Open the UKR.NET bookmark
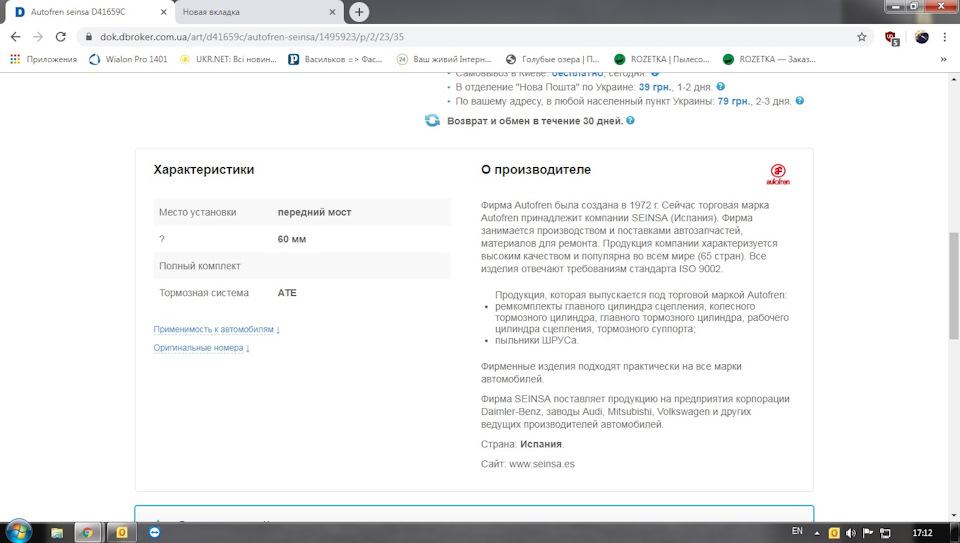This screenshot has height=543, width=960. tap(228, 59)
